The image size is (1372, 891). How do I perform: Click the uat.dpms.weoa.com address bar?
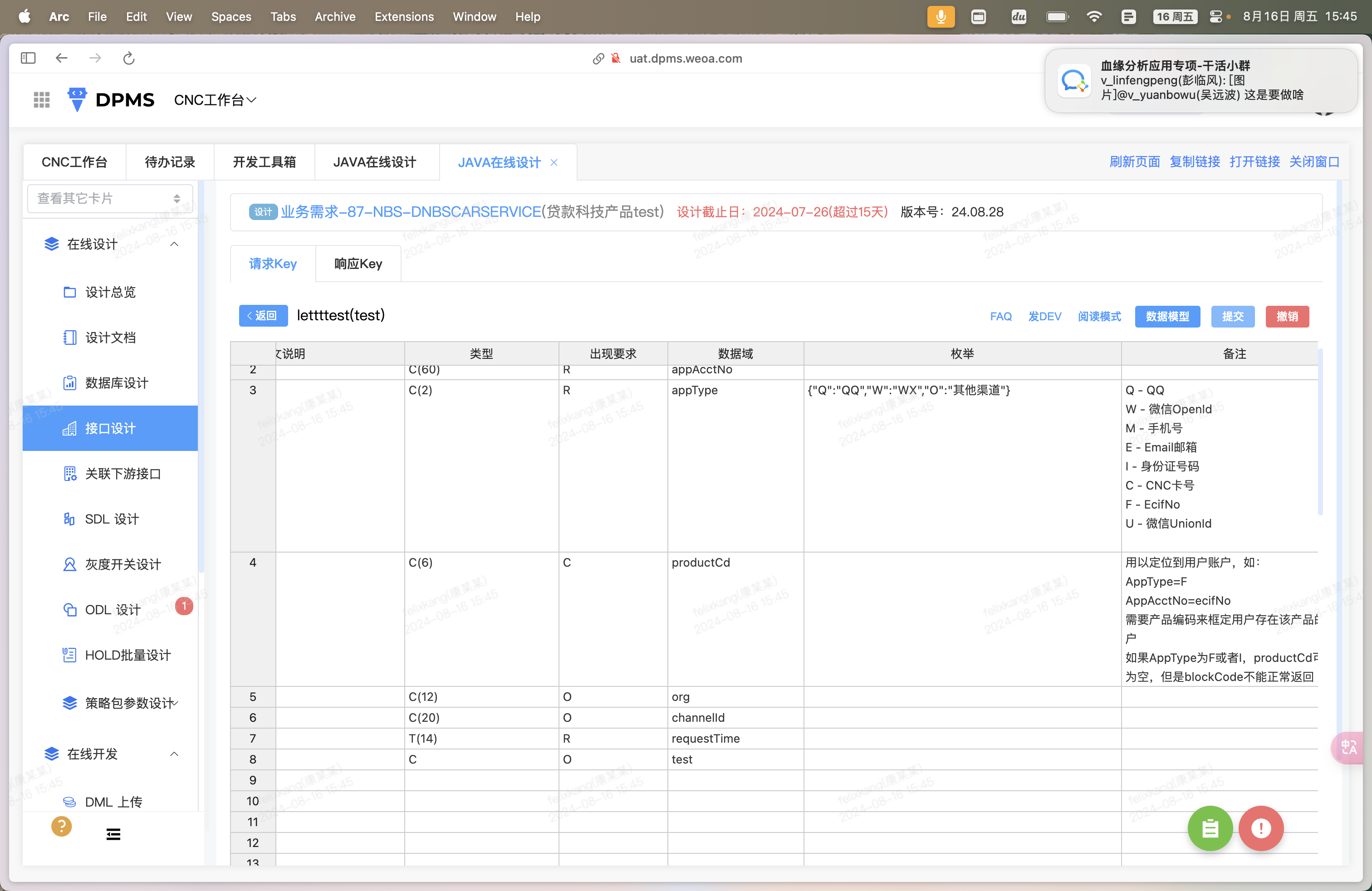pos(686,59)
